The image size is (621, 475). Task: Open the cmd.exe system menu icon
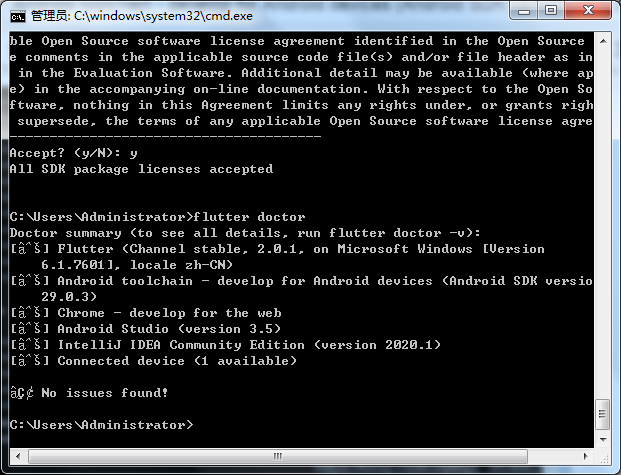pyautogui.click(x=17, y=16)
